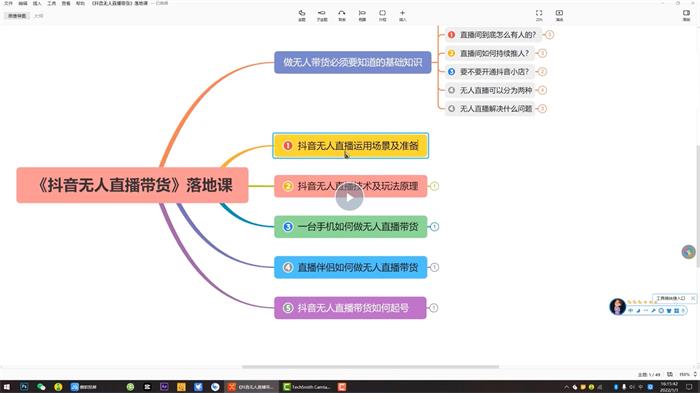Image resolution: width=700 pixels, height=393 pixels.
Task: Expand the 要不要开通抖音小店? child count circle
Action: (x=542, y=71)
